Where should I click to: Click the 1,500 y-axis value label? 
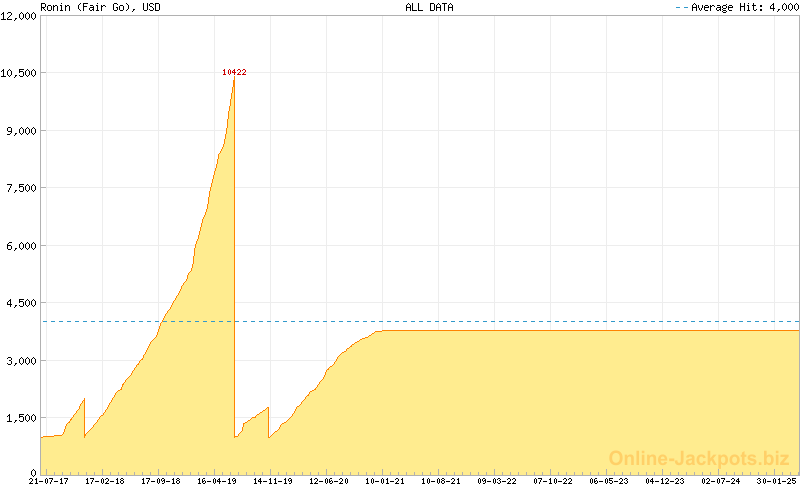click(x=22, y=418)
